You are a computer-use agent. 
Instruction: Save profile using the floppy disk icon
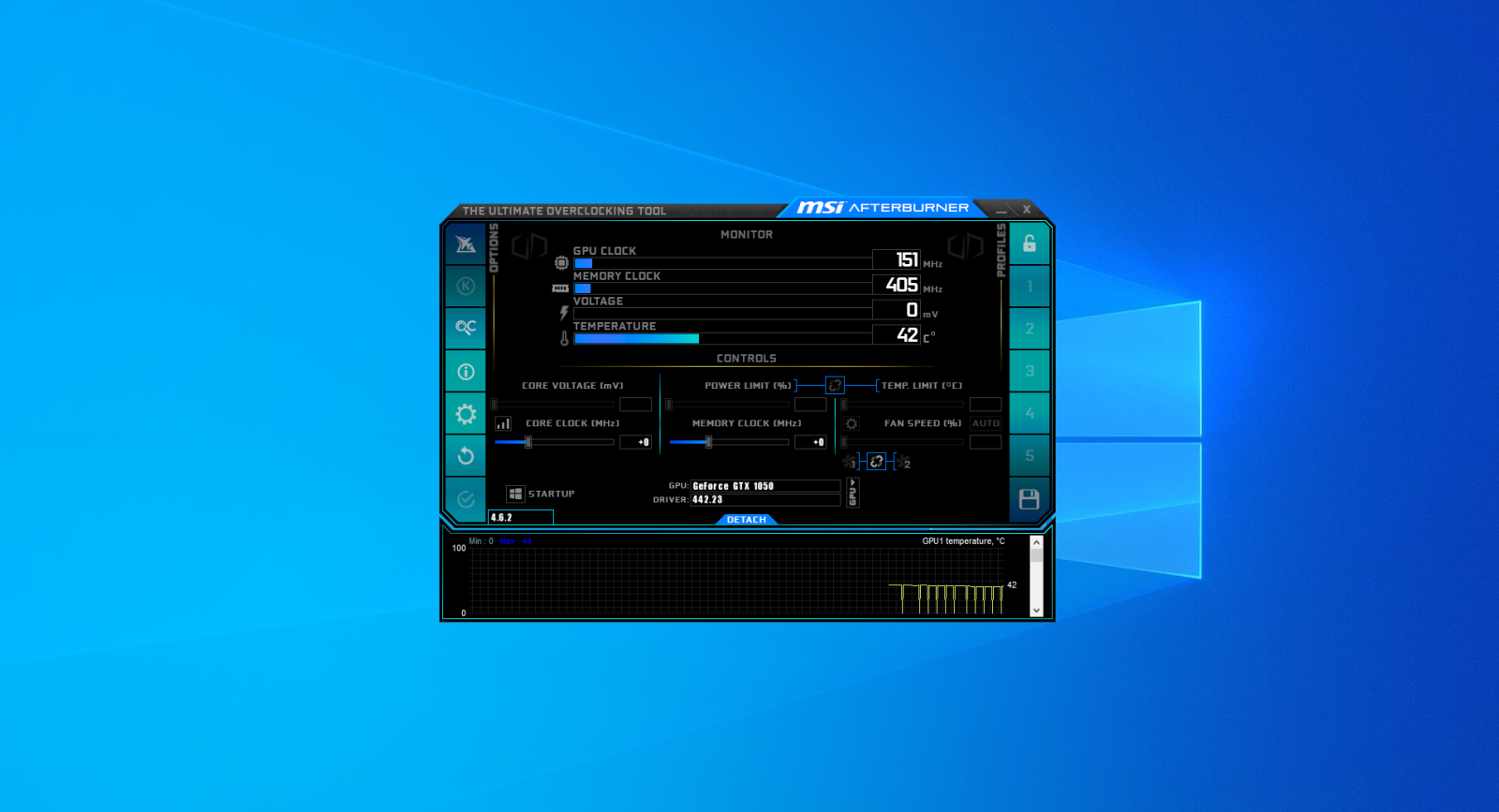point(1029,499)
